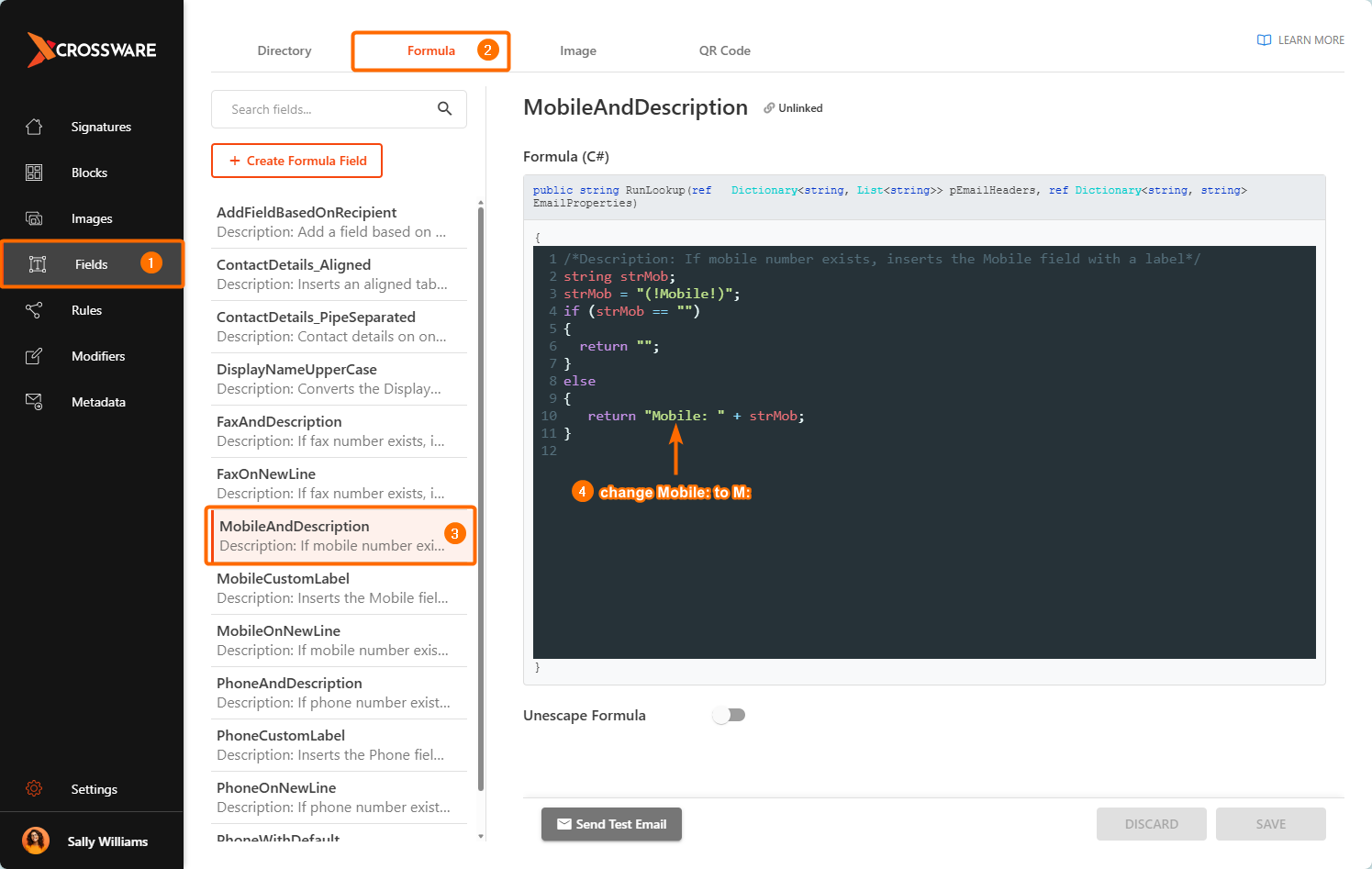Viewport: 1372px width, 869px height.
Task: Click the search magnifier icon
Action: click(444, 109)
